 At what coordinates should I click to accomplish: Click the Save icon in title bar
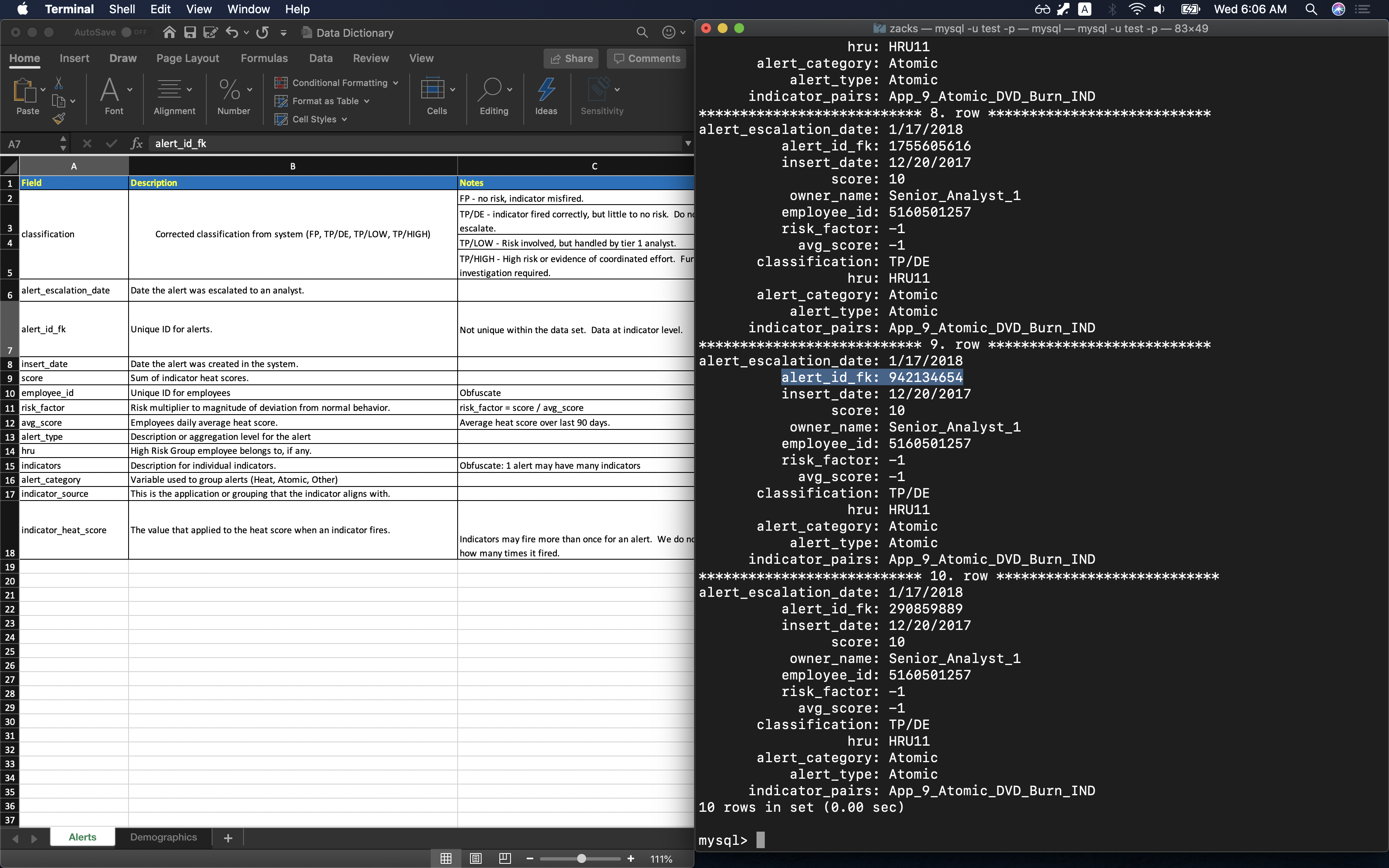click(190, 33)
